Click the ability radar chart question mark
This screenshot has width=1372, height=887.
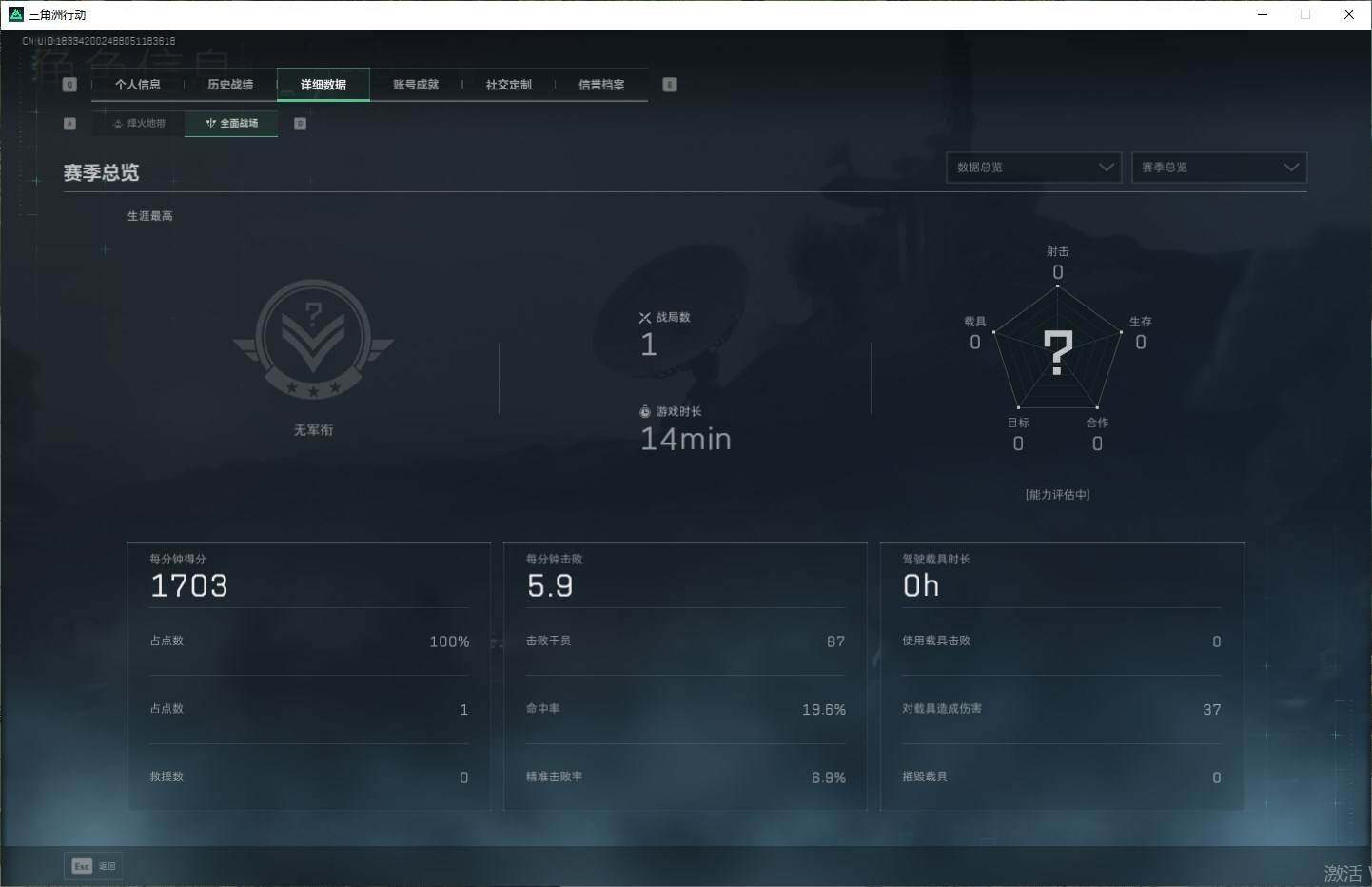[1057, 352]
